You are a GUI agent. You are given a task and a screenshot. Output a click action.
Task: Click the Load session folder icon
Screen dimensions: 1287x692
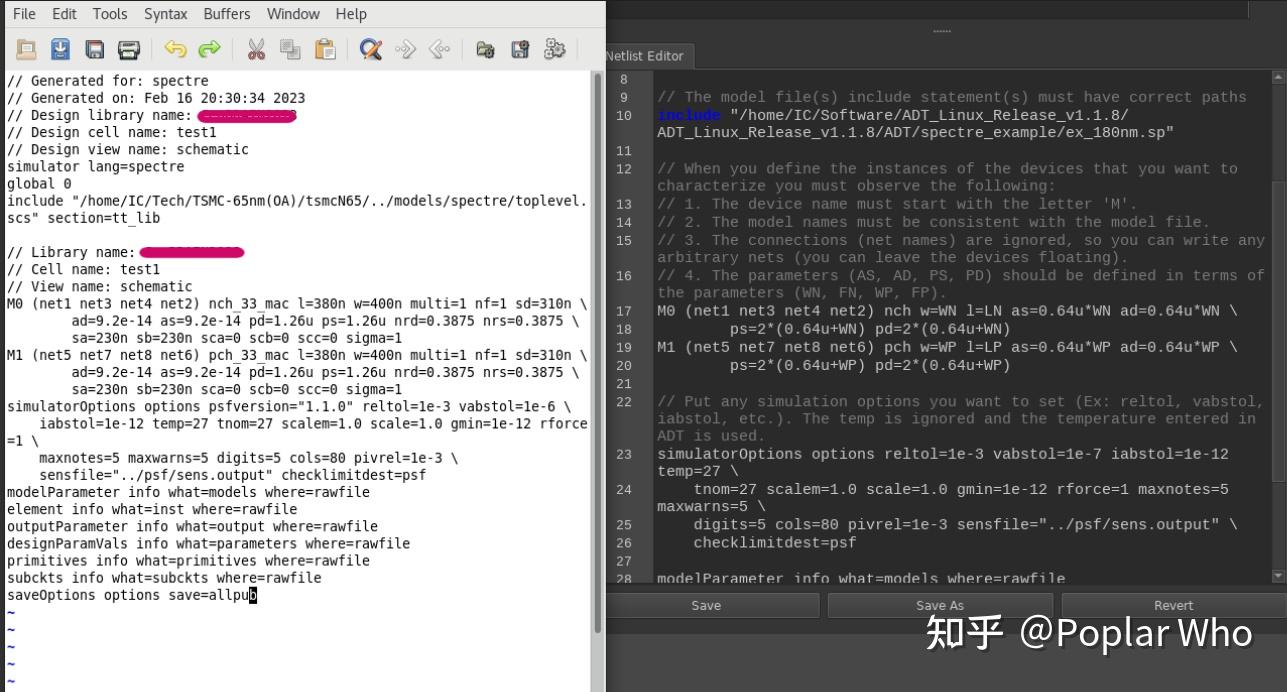(x=486, y=49)
